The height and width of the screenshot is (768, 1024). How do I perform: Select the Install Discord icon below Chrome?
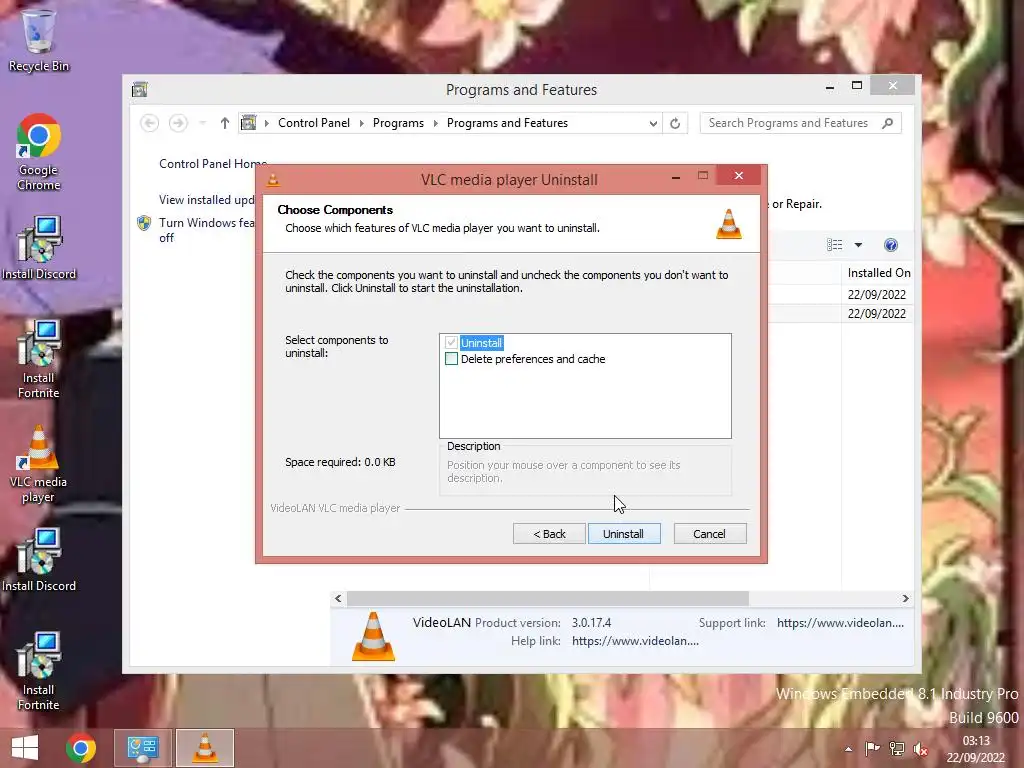coord(39,248)
